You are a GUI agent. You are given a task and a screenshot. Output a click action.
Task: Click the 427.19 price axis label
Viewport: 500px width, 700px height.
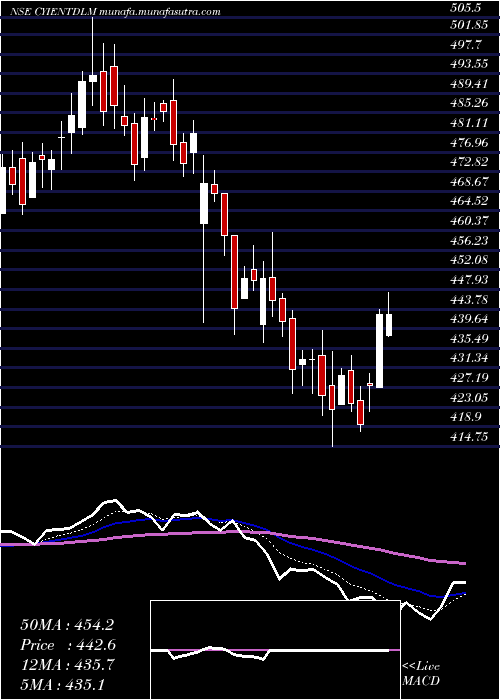tap(469, 378)
